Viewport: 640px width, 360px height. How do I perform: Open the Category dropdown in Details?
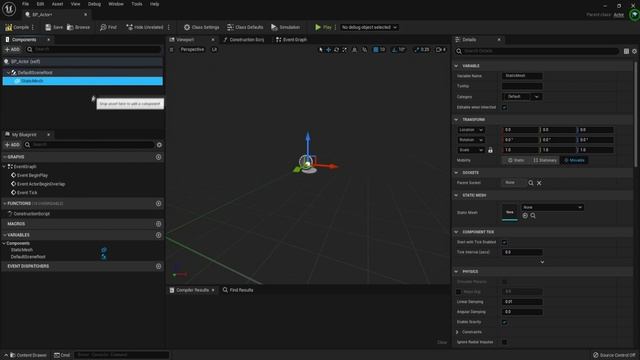(522, 97)
